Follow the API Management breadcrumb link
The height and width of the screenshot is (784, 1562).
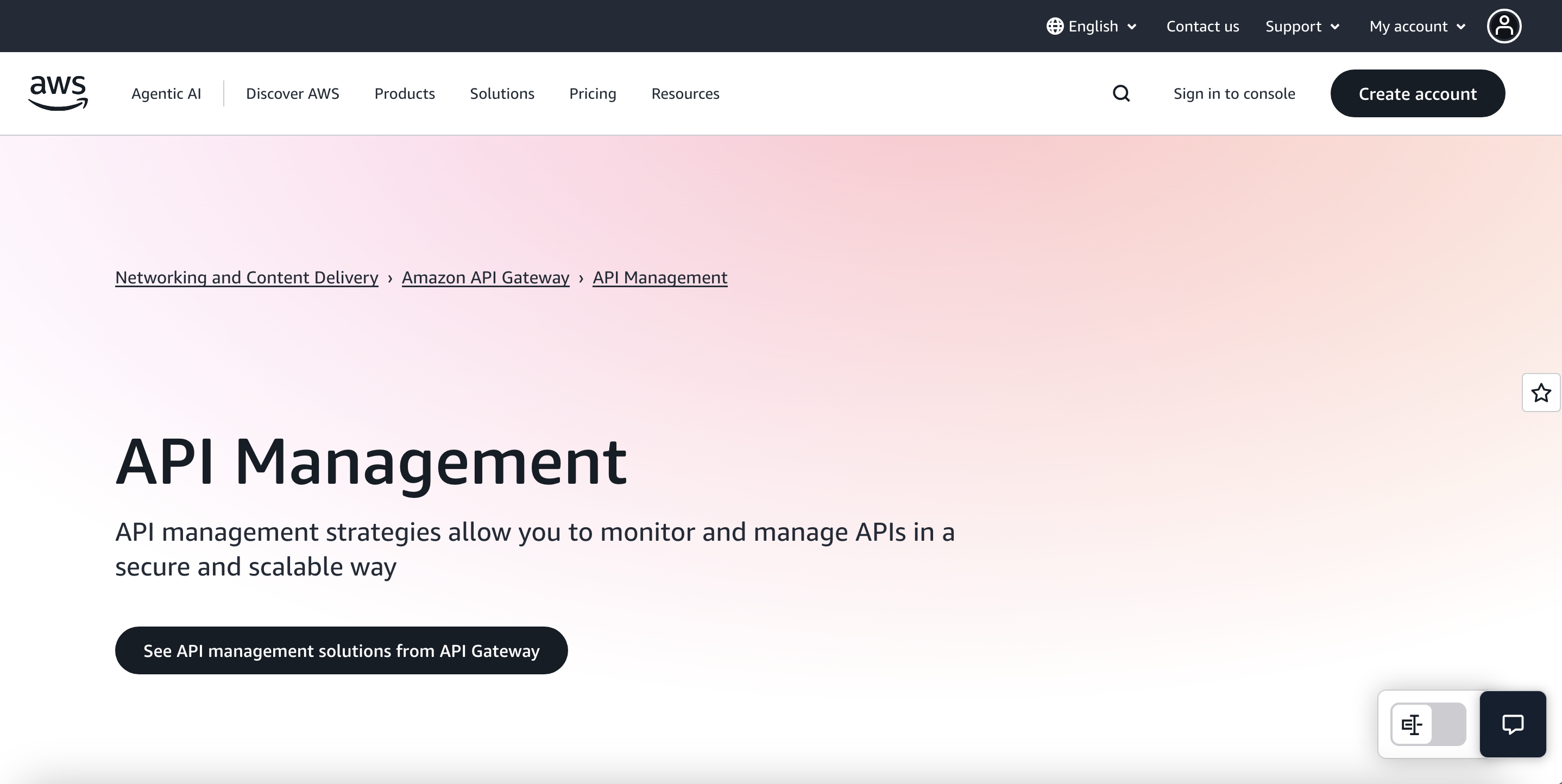click(x=660, y=277)
